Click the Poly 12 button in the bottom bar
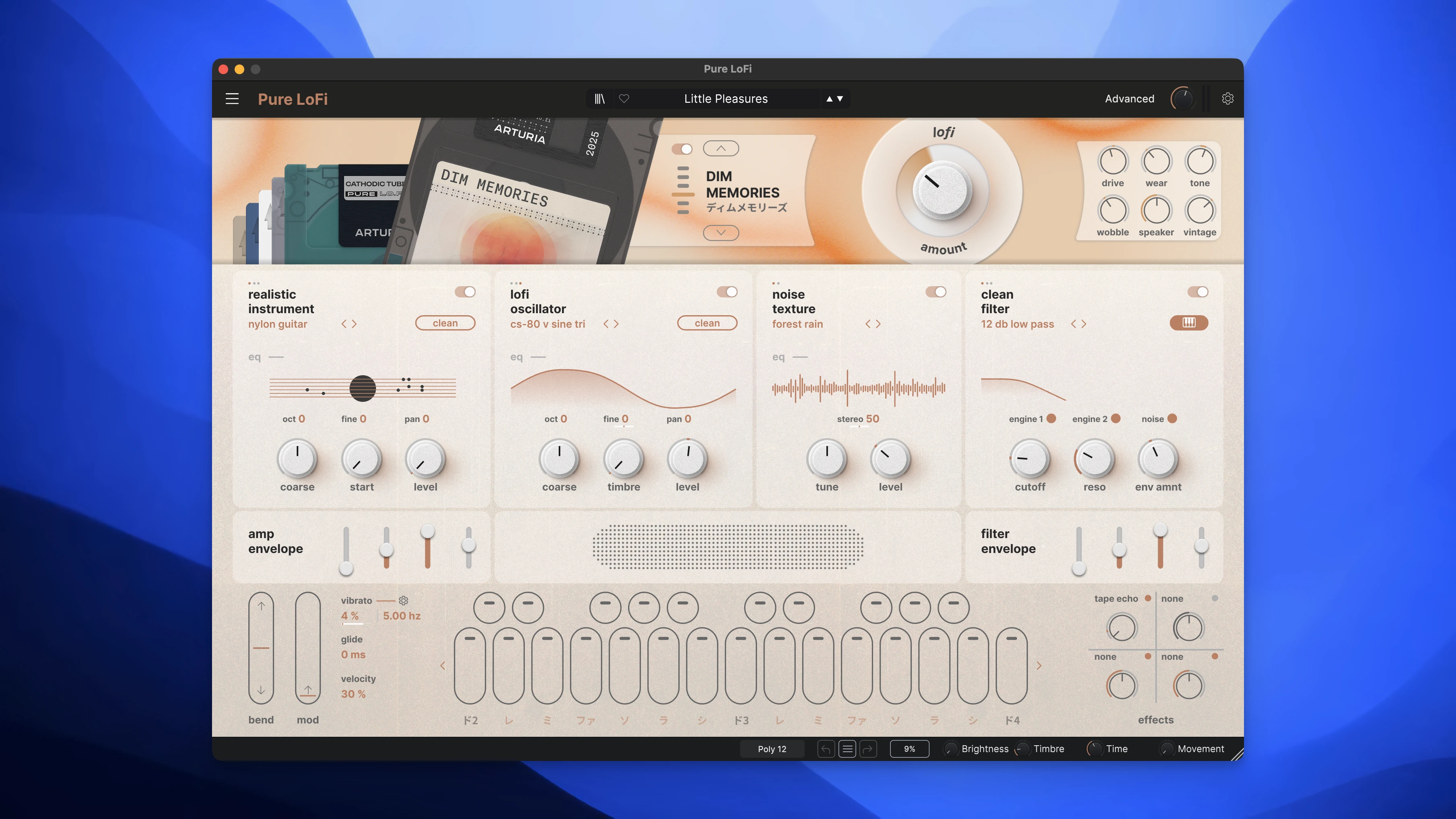 (772, 748)
